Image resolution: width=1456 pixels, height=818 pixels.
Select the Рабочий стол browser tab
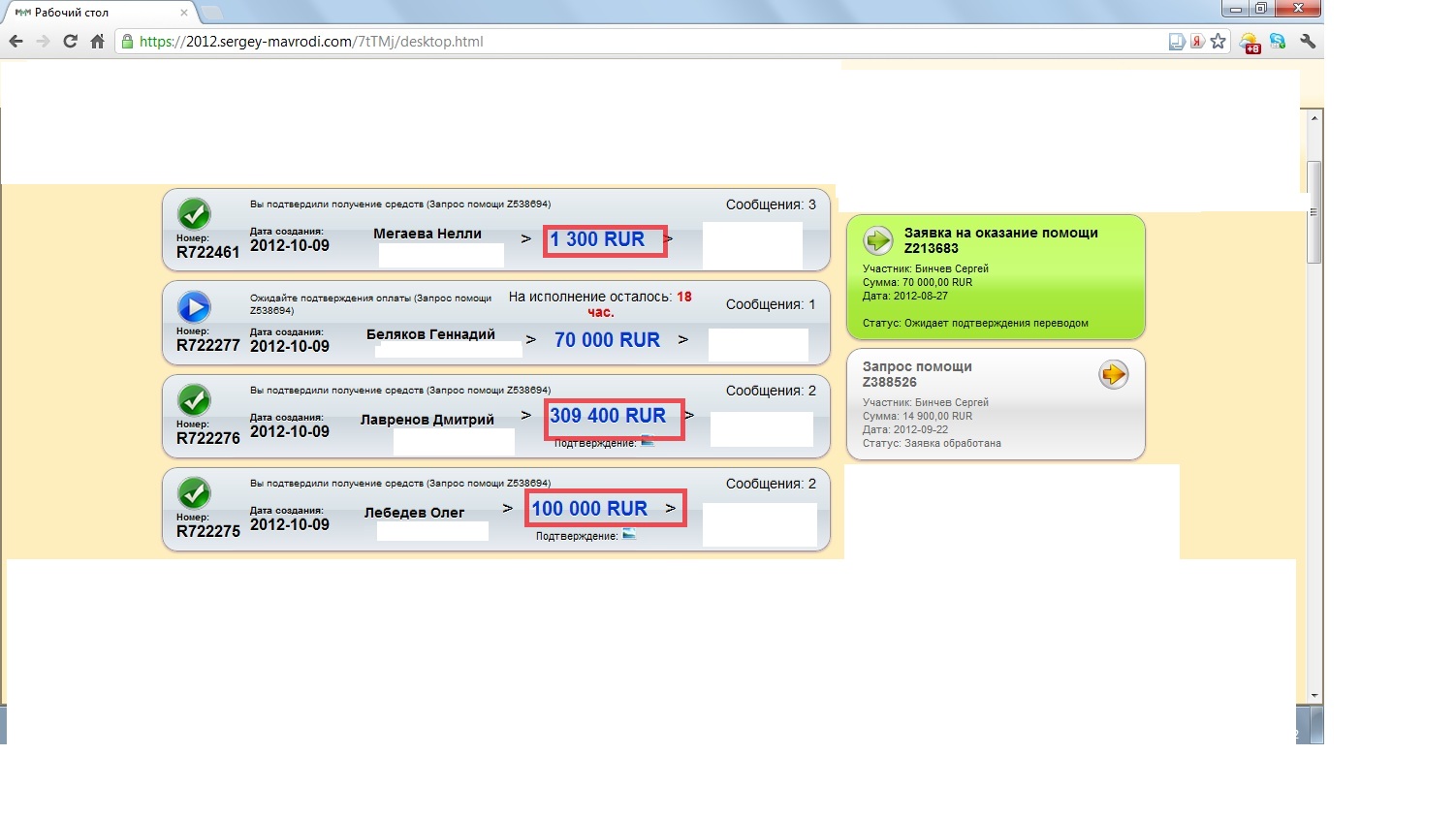coord(97,13)
